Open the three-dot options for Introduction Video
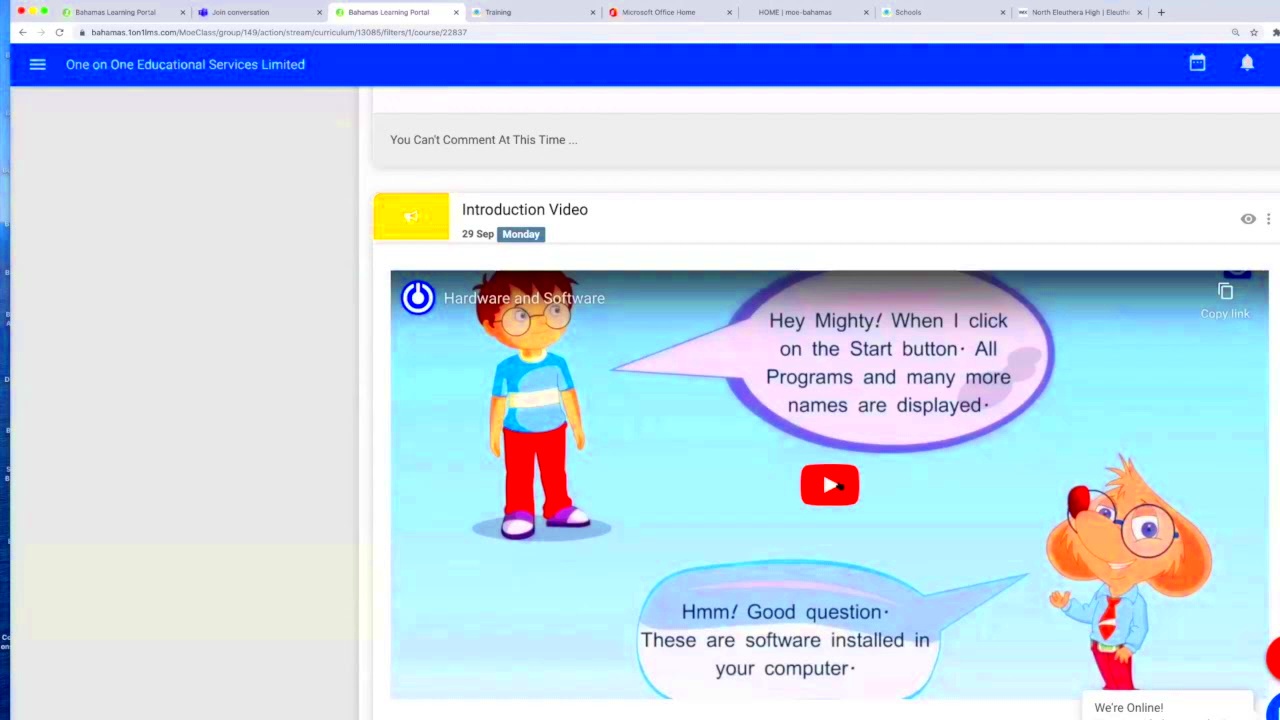 pyautogui.click(x=1268, y=219)
